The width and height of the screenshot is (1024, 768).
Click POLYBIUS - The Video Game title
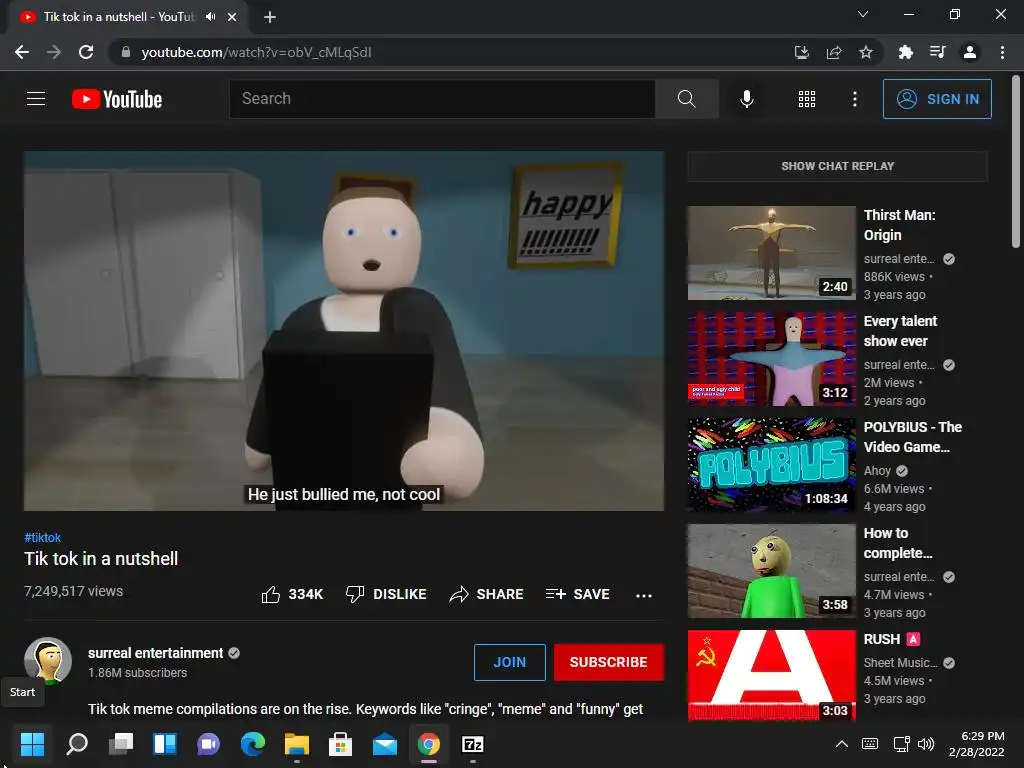click(912, 437)
